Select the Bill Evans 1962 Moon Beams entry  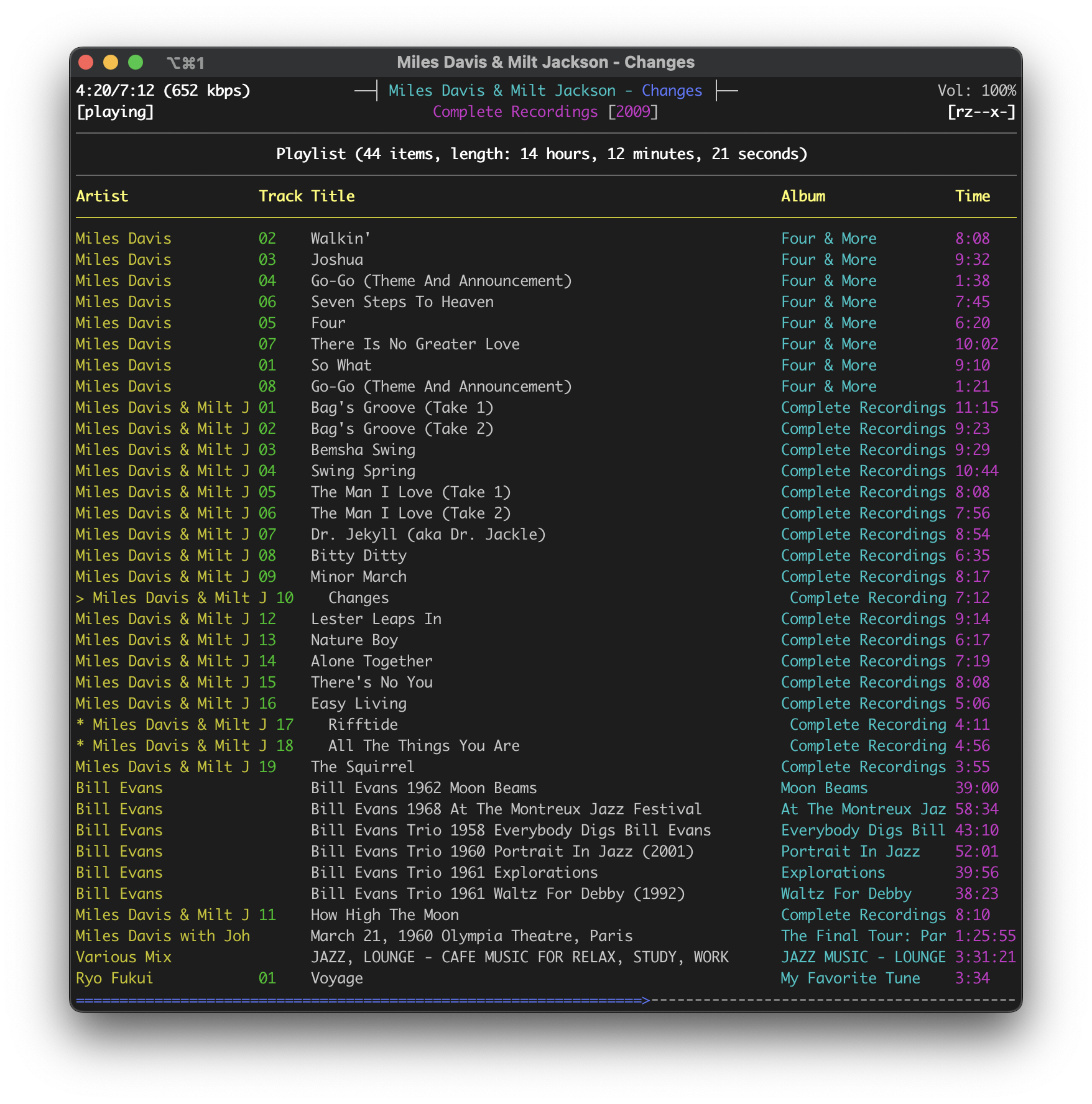click(x=546, y=788)
